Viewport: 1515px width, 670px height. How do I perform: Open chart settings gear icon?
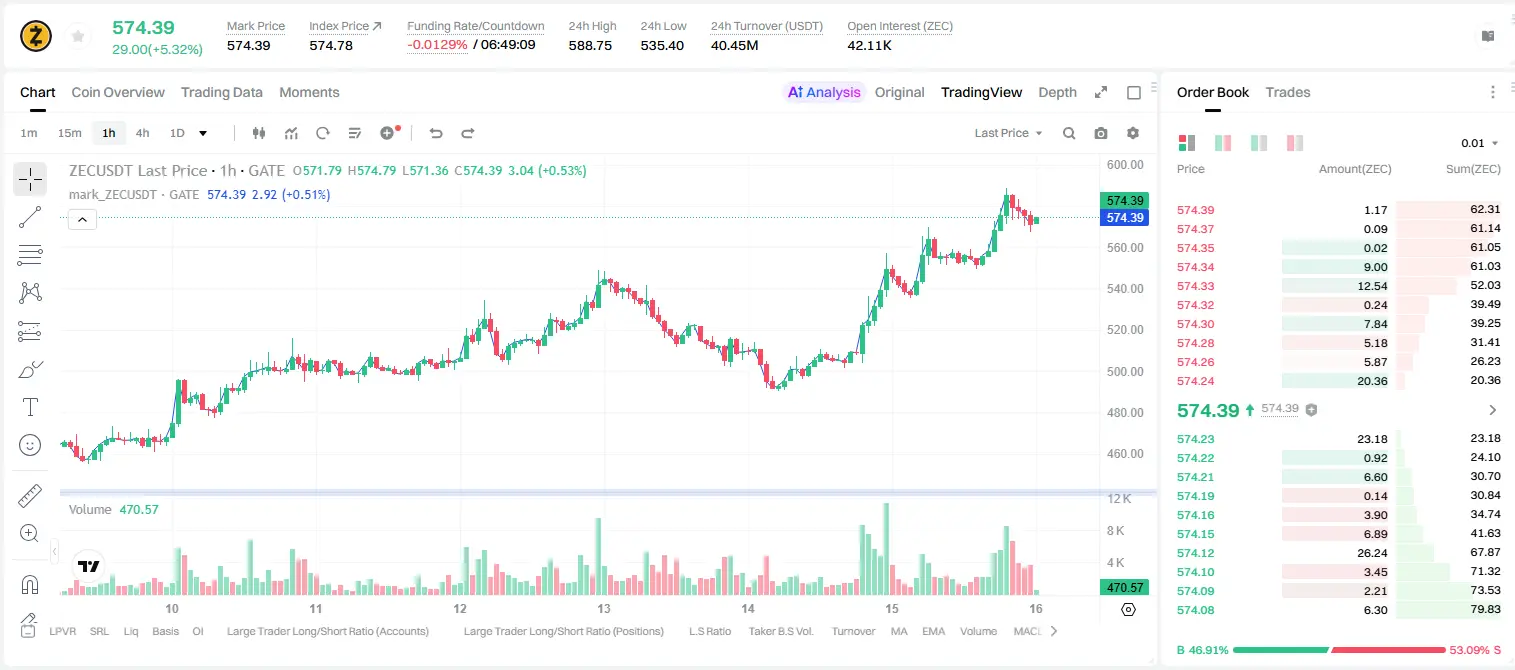pos(1133,133)
